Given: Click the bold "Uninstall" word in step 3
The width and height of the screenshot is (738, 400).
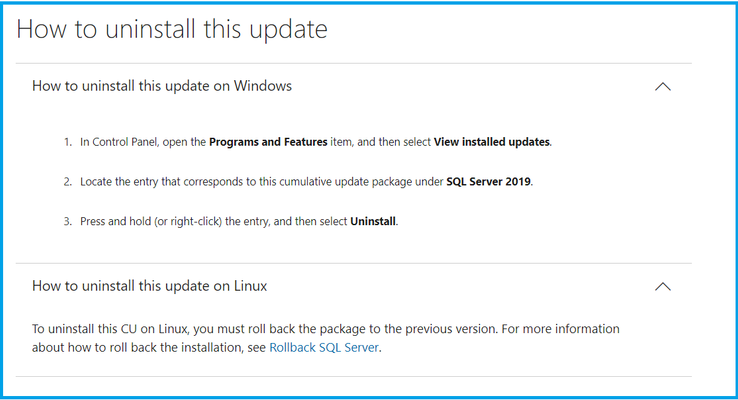Looking at the screenshot, I should pyautogui.click(x=373, y=221).
